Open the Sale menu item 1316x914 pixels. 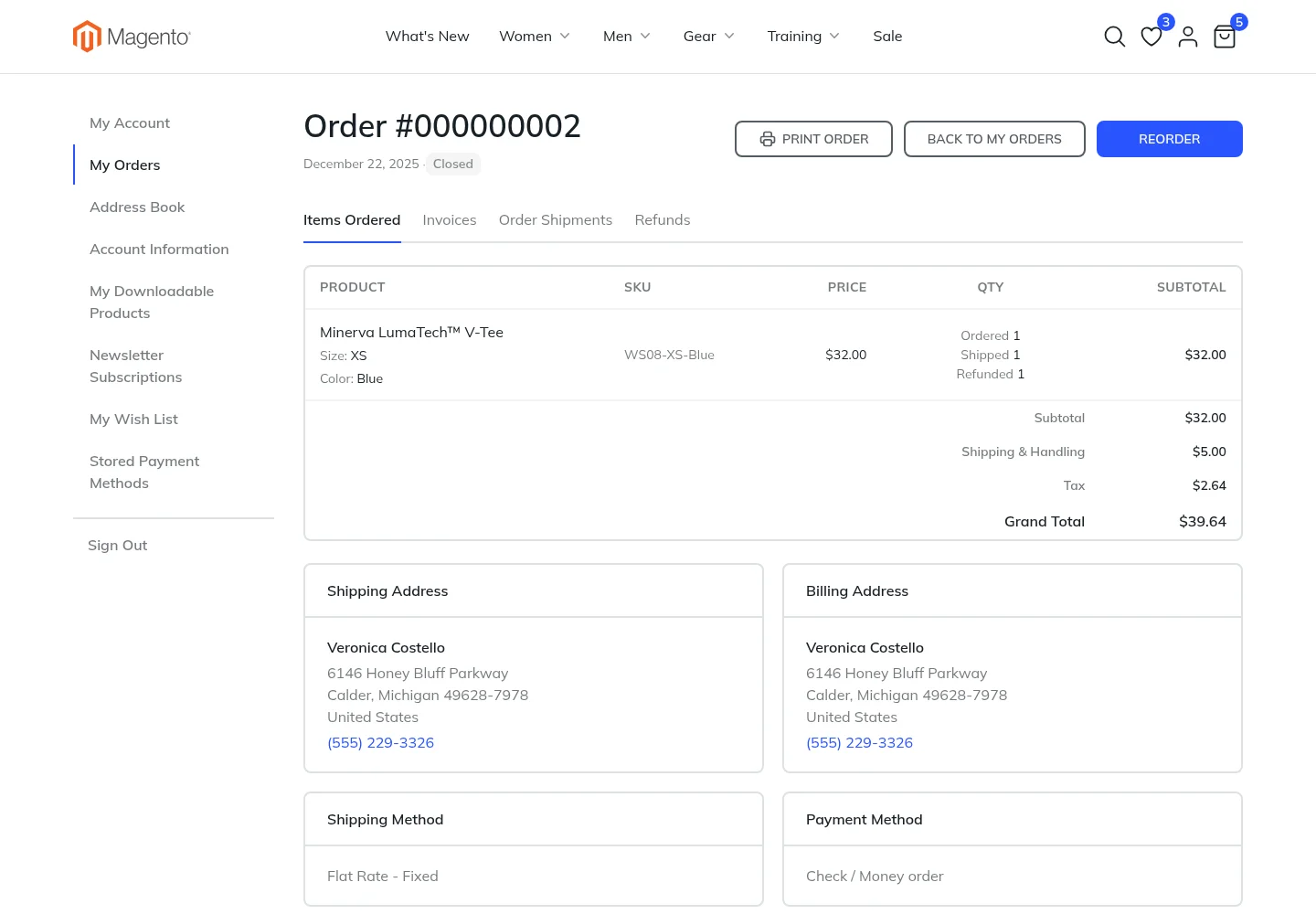coord(887,36)
